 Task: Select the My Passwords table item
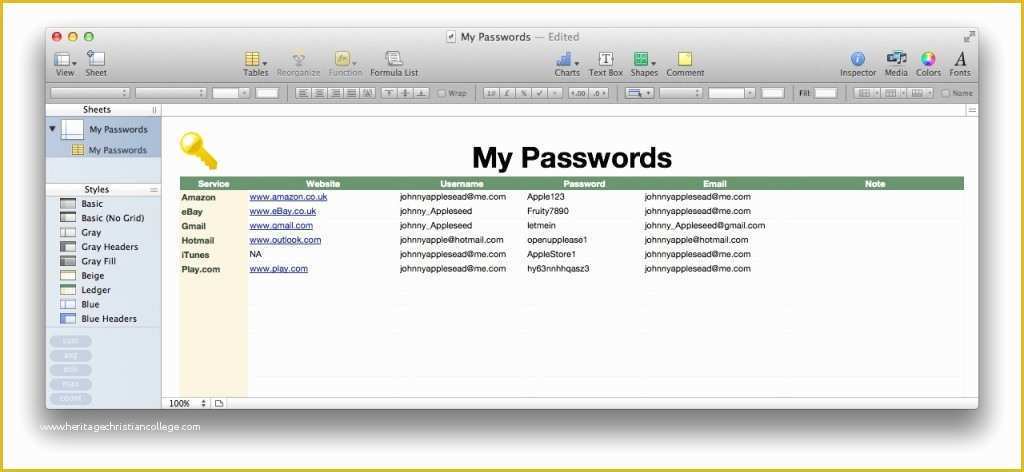point(103,150)
